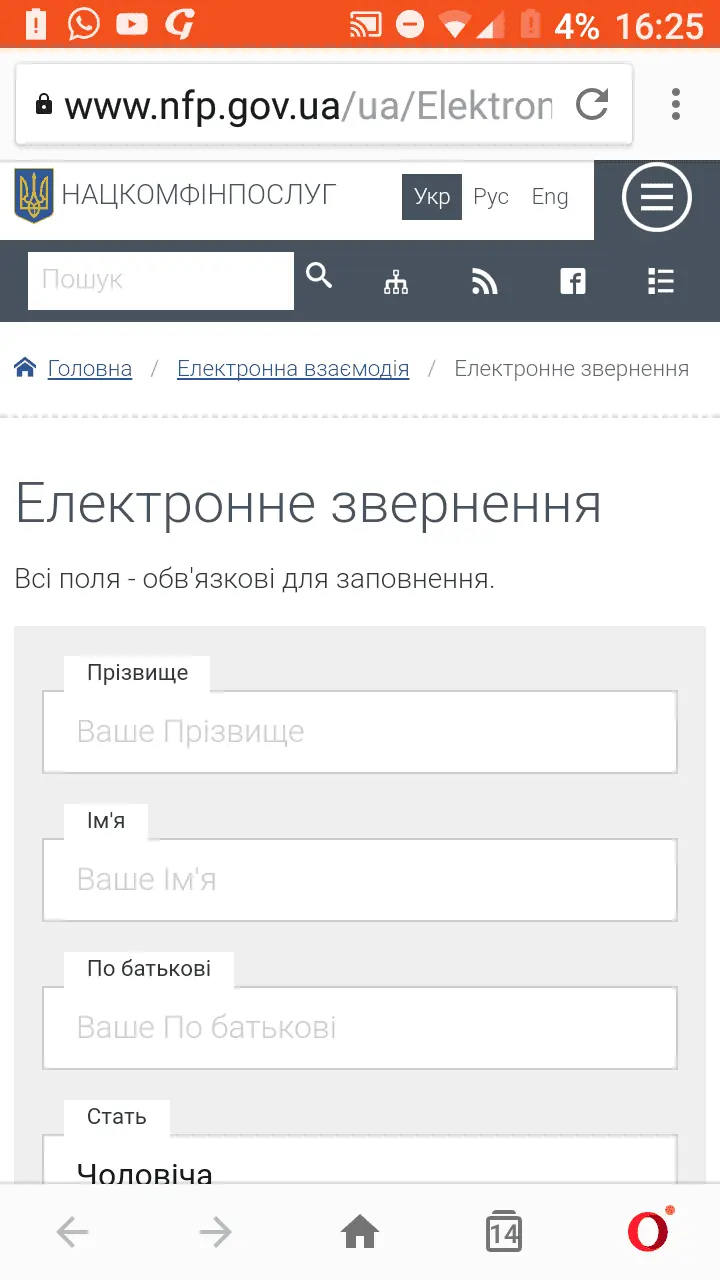The height and width of the screenshot is (1280, 720).
Task: Open the hamburger menu in site header
Action: point(656,198)
